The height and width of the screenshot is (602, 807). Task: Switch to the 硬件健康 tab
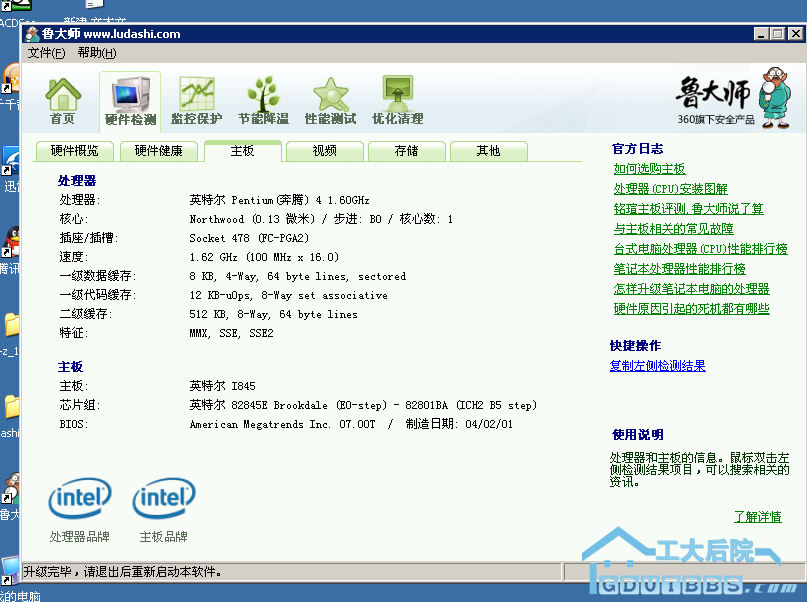pyautogui.click(x=159, y=151)
